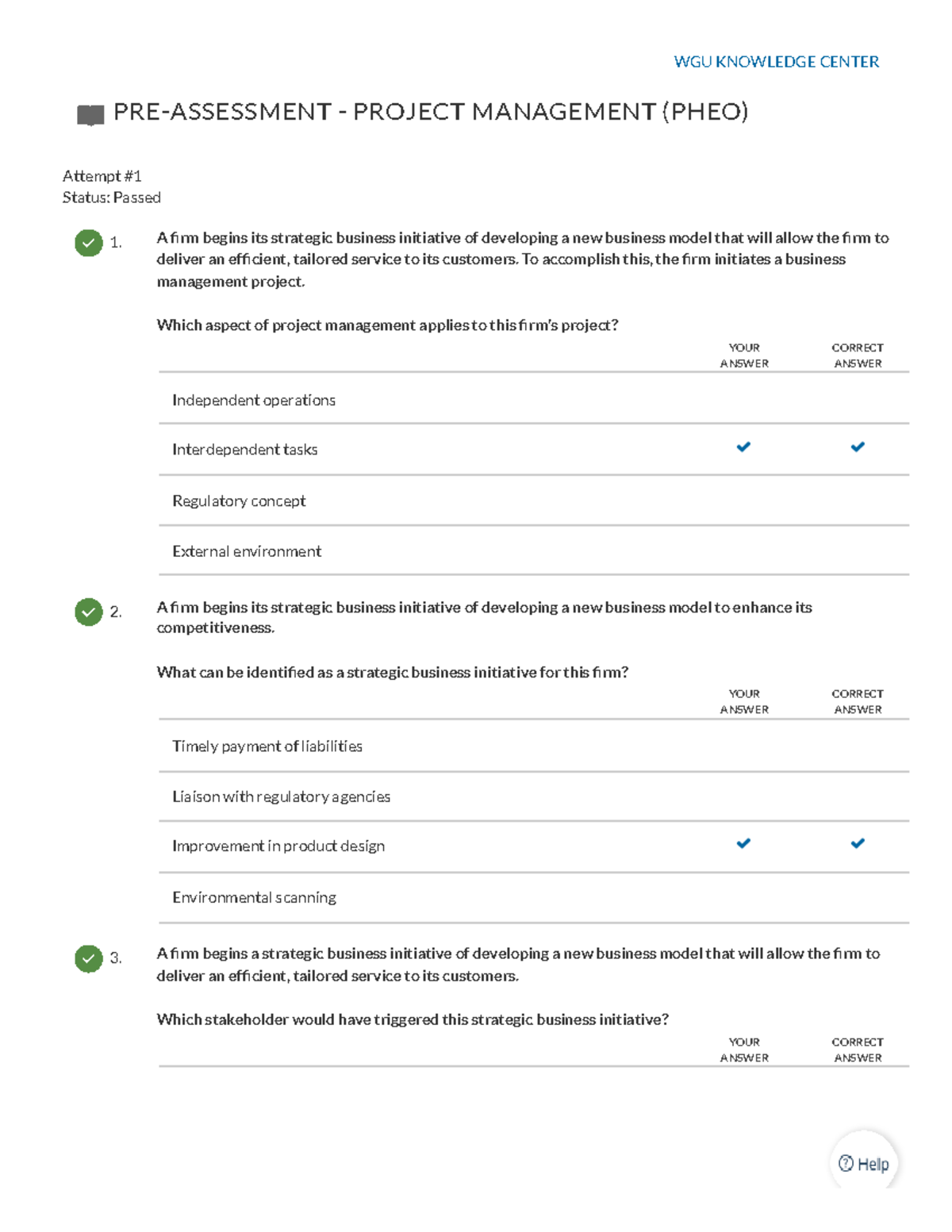952x1232 pixels.
Task: Choose Liaison with regulatory agencies option
Action: coord(534,796)
